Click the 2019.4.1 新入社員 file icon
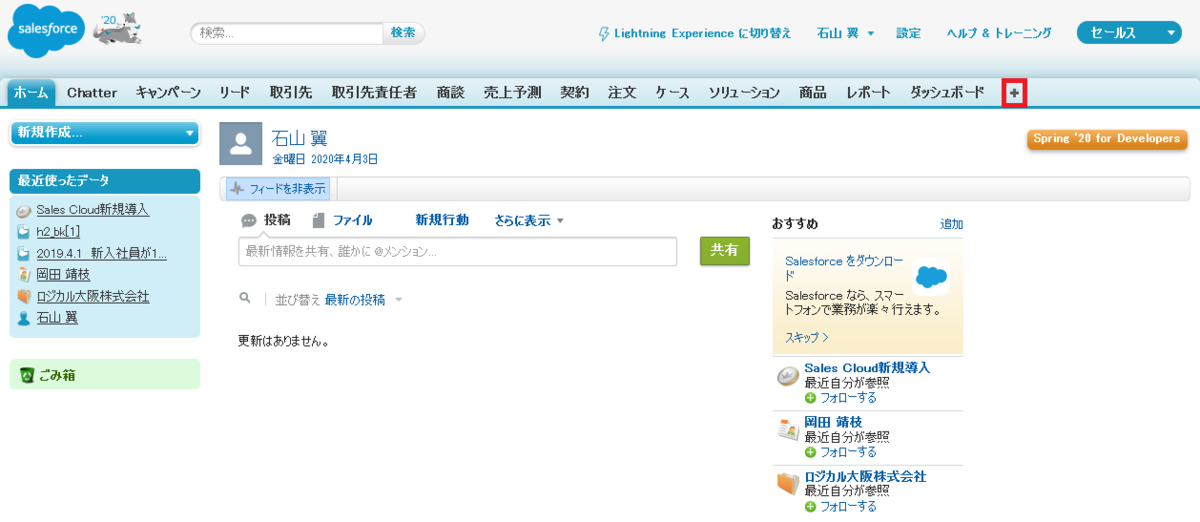 (23, 254)
